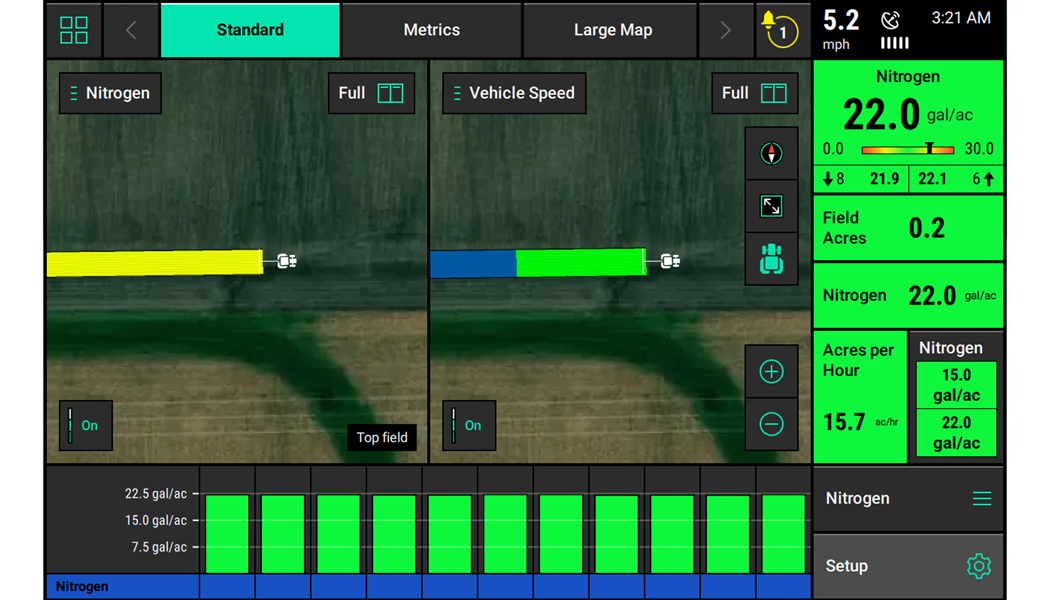Click the Nitrogen rate gauge slider
This screenshot has width=1050, height=600.
(x=907, y=149)
